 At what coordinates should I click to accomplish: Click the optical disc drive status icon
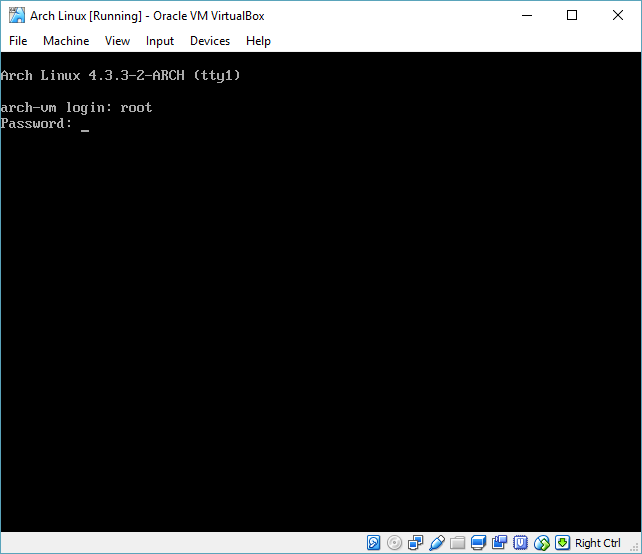[x=394, y=543]
